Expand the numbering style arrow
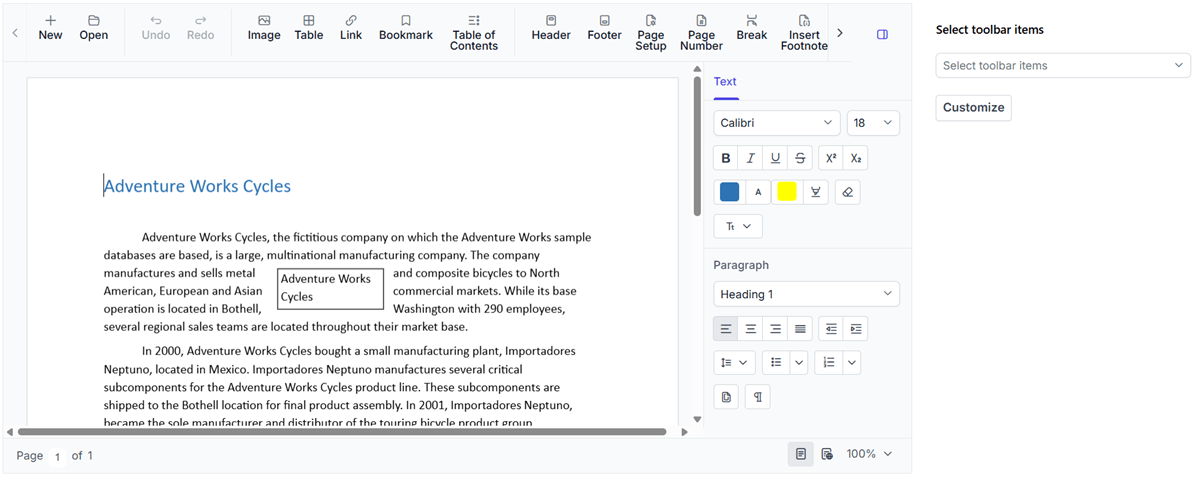The image size is (1200, 478). click(x=852, y=363)
